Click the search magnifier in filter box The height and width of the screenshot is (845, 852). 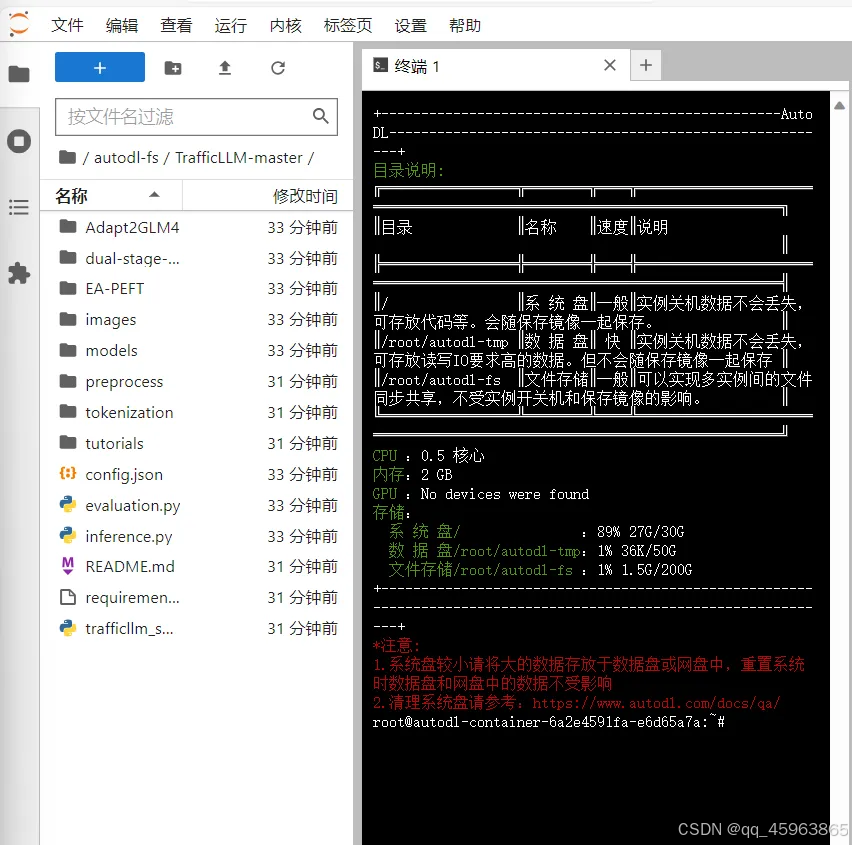pos(321,116)
